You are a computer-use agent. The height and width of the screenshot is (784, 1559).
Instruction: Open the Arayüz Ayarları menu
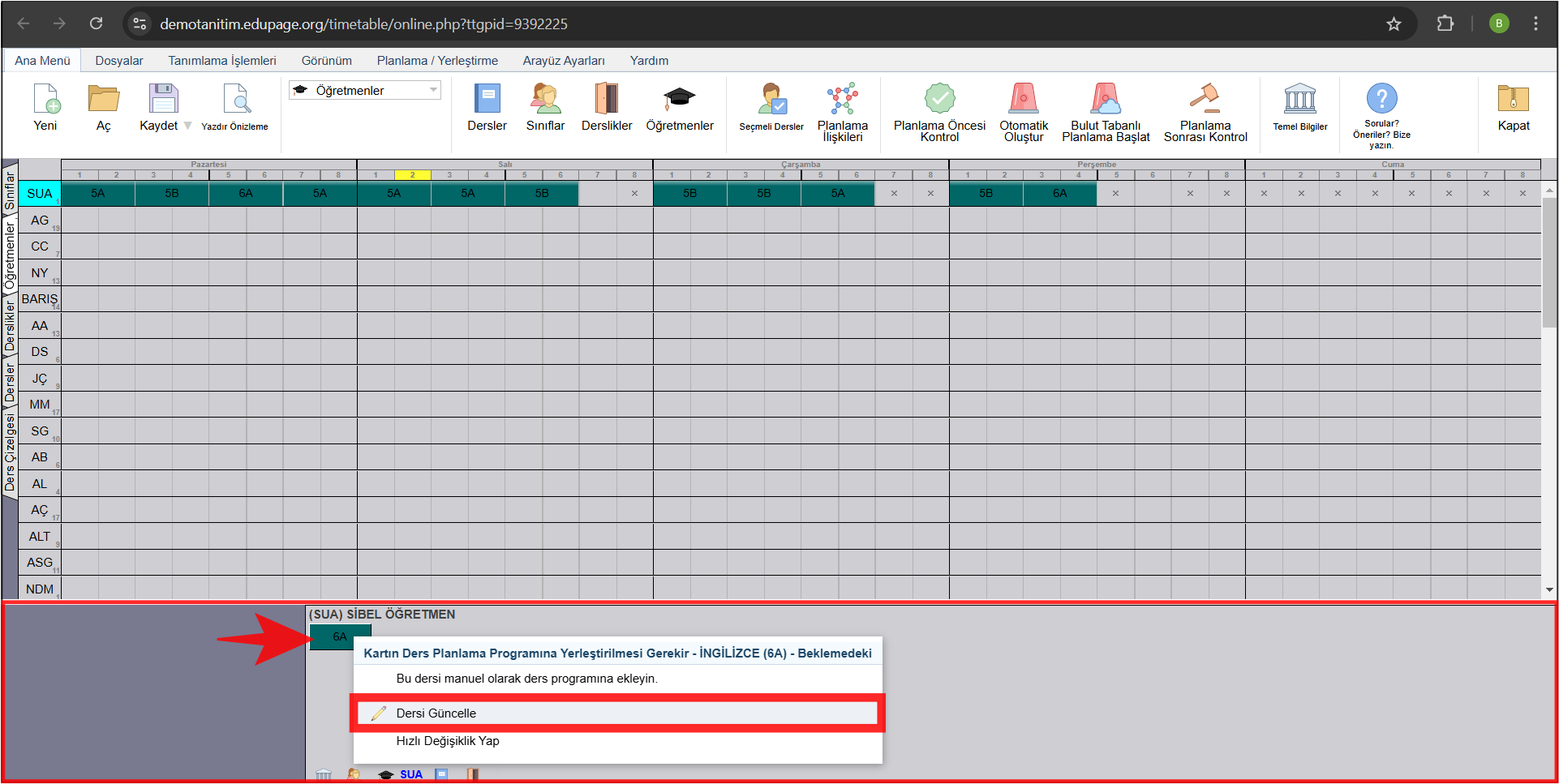564,61
